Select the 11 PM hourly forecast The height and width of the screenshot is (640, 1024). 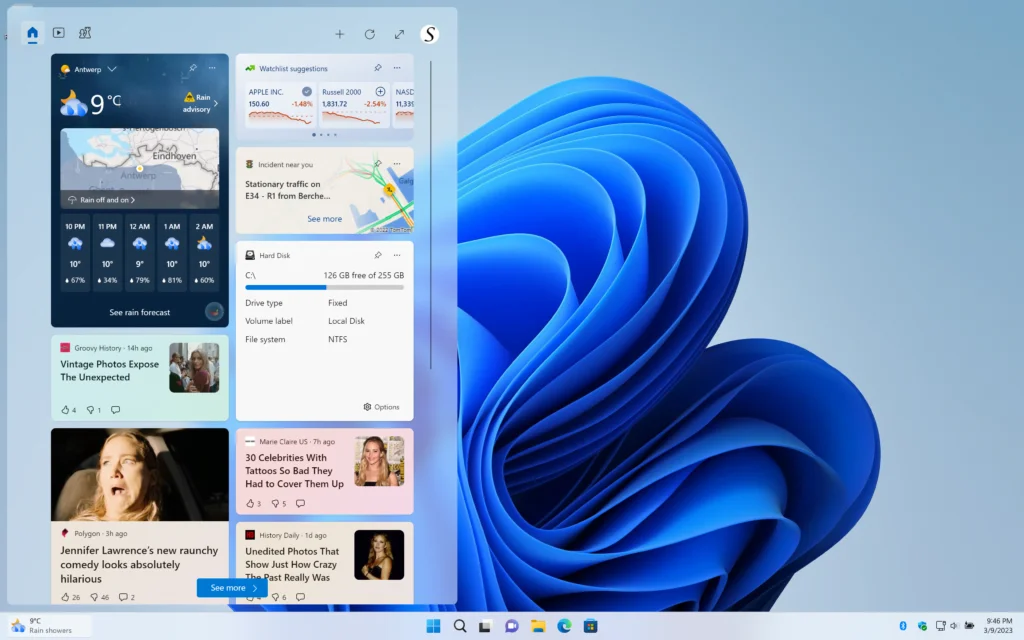(107, 253)
